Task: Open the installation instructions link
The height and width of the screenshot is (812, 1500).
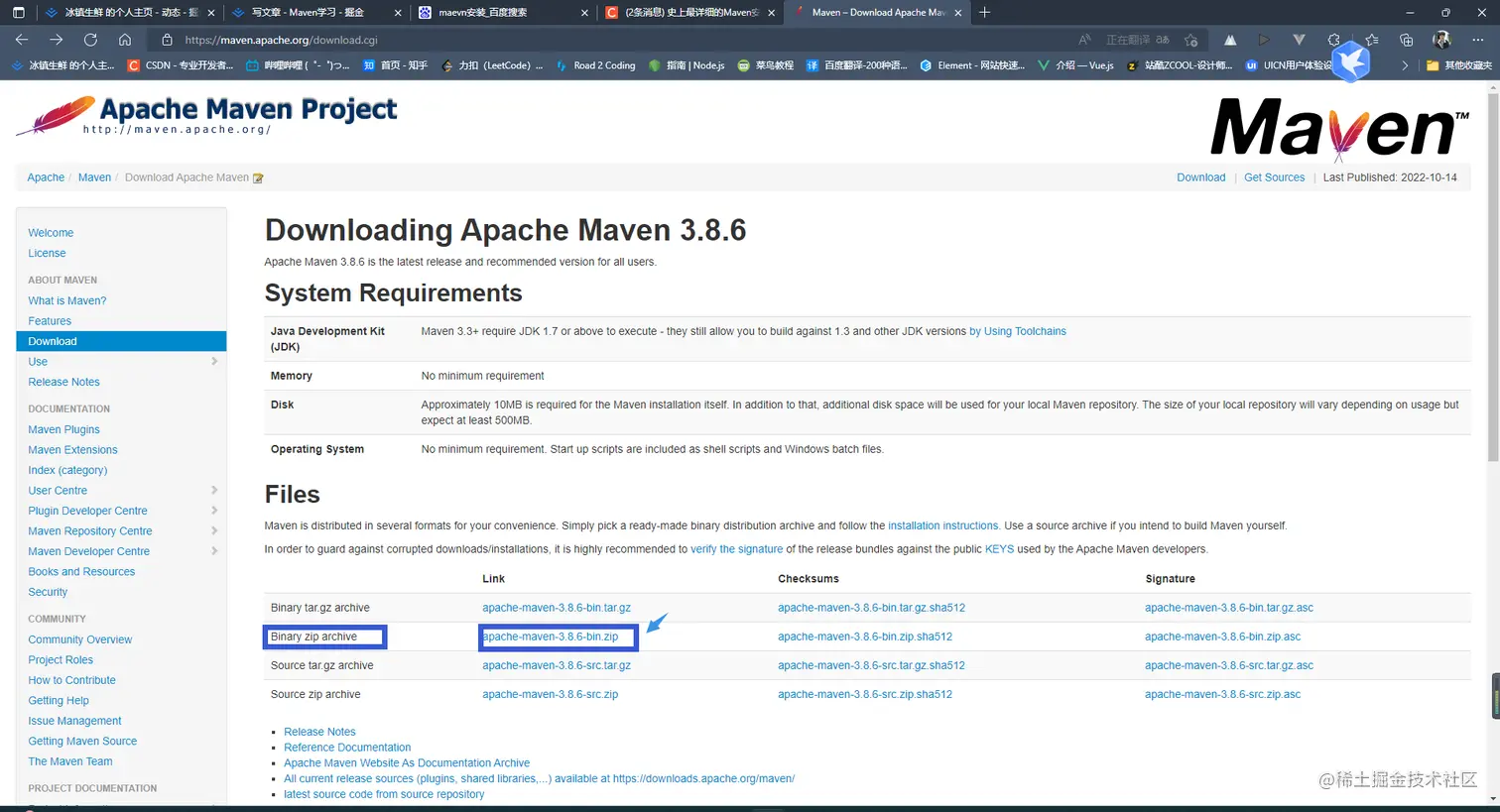Action: (x=943, y=526)
